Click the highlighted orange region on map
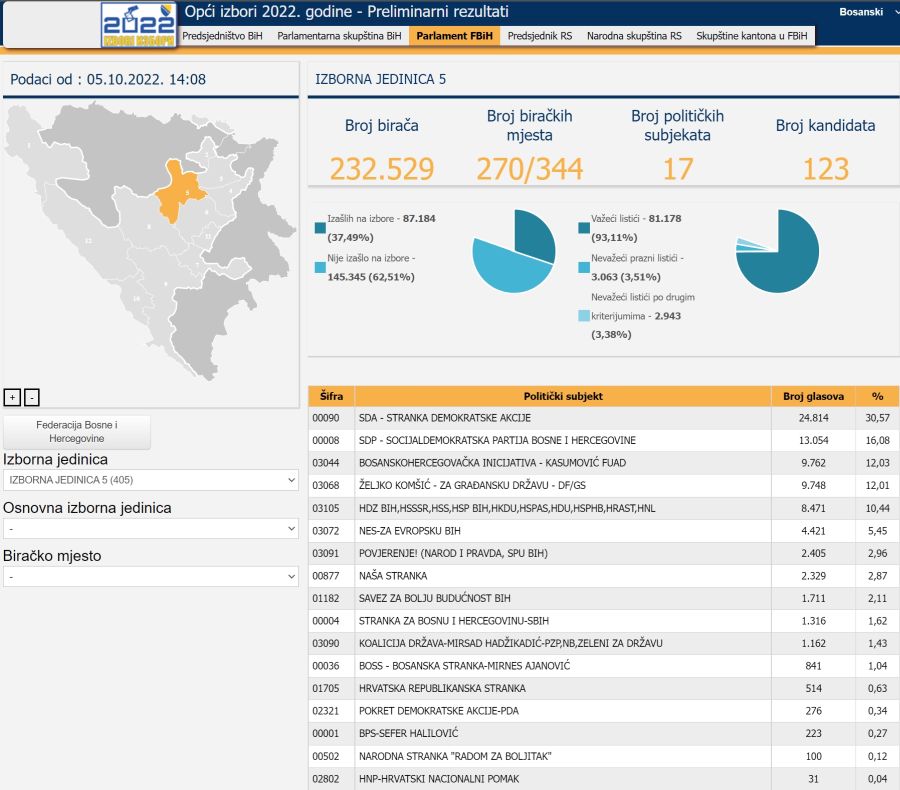This screenshot has height=790, width=900. pos(182,190)
